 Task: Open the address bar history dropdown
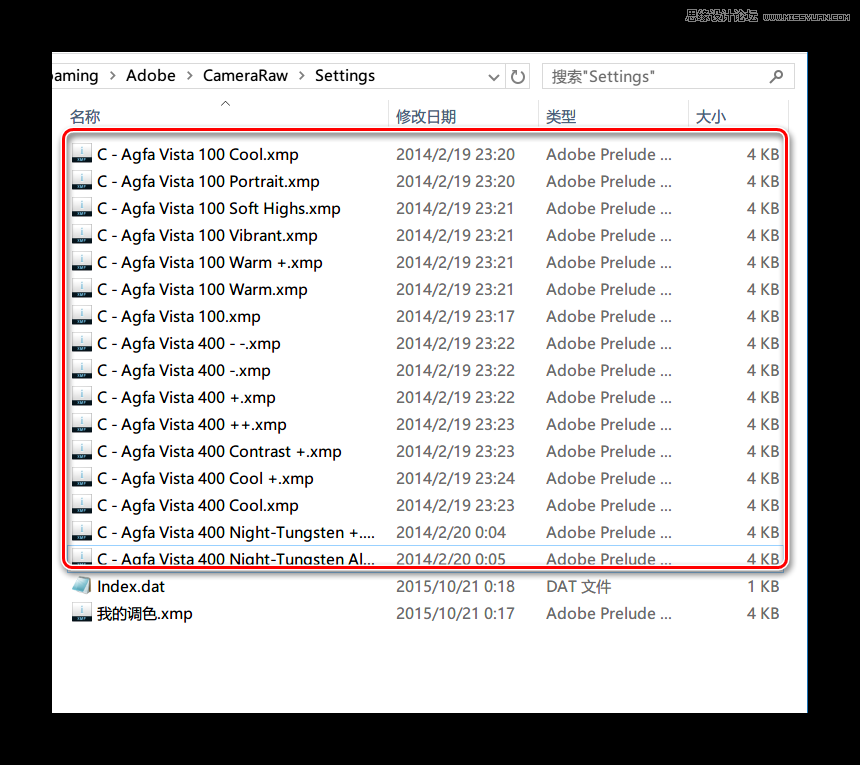click(x=494, y=77)
